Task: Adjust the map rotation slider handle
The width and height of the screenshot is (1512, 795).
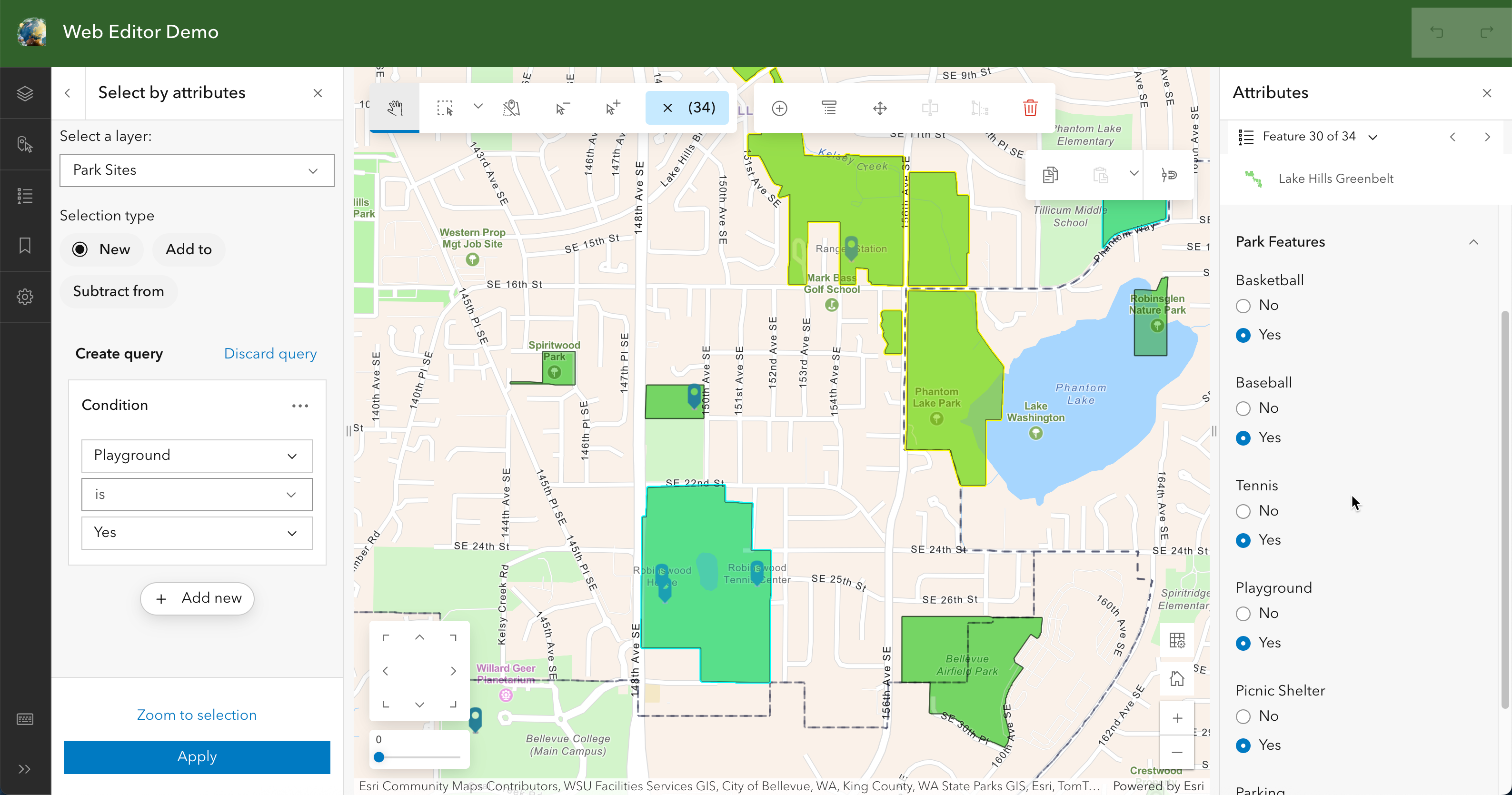Action: tap(379, 757)
